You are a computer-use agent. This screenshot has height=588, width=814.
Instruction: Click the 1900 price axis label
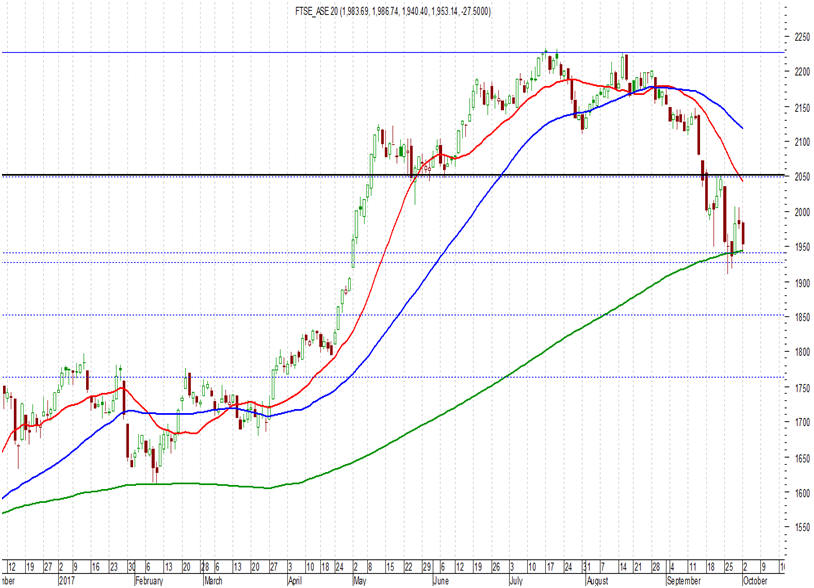point(802,283)
